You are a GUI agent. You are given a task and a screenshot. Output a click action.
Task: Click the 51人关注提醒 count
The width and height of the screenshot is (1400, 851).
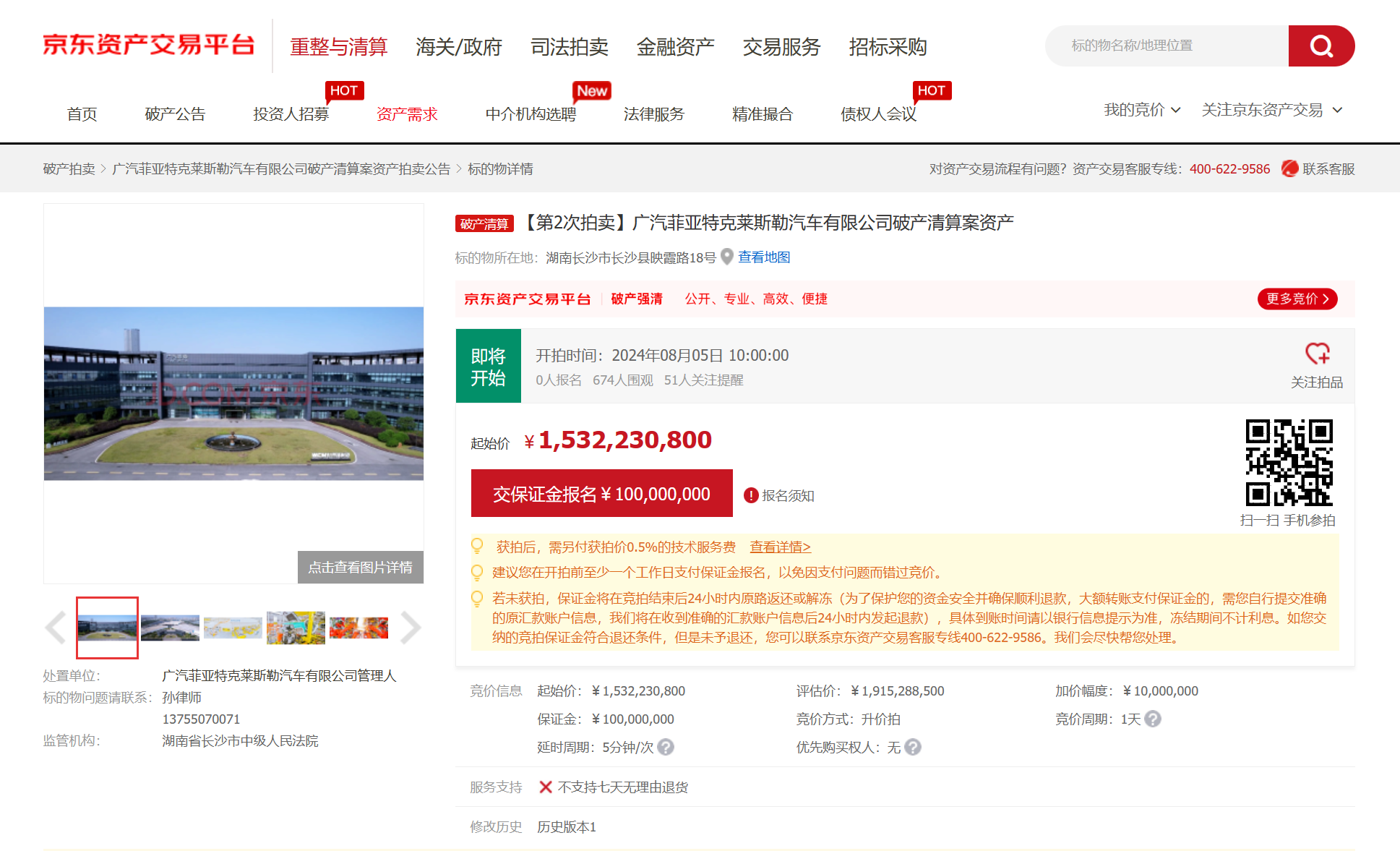point(704,380)
